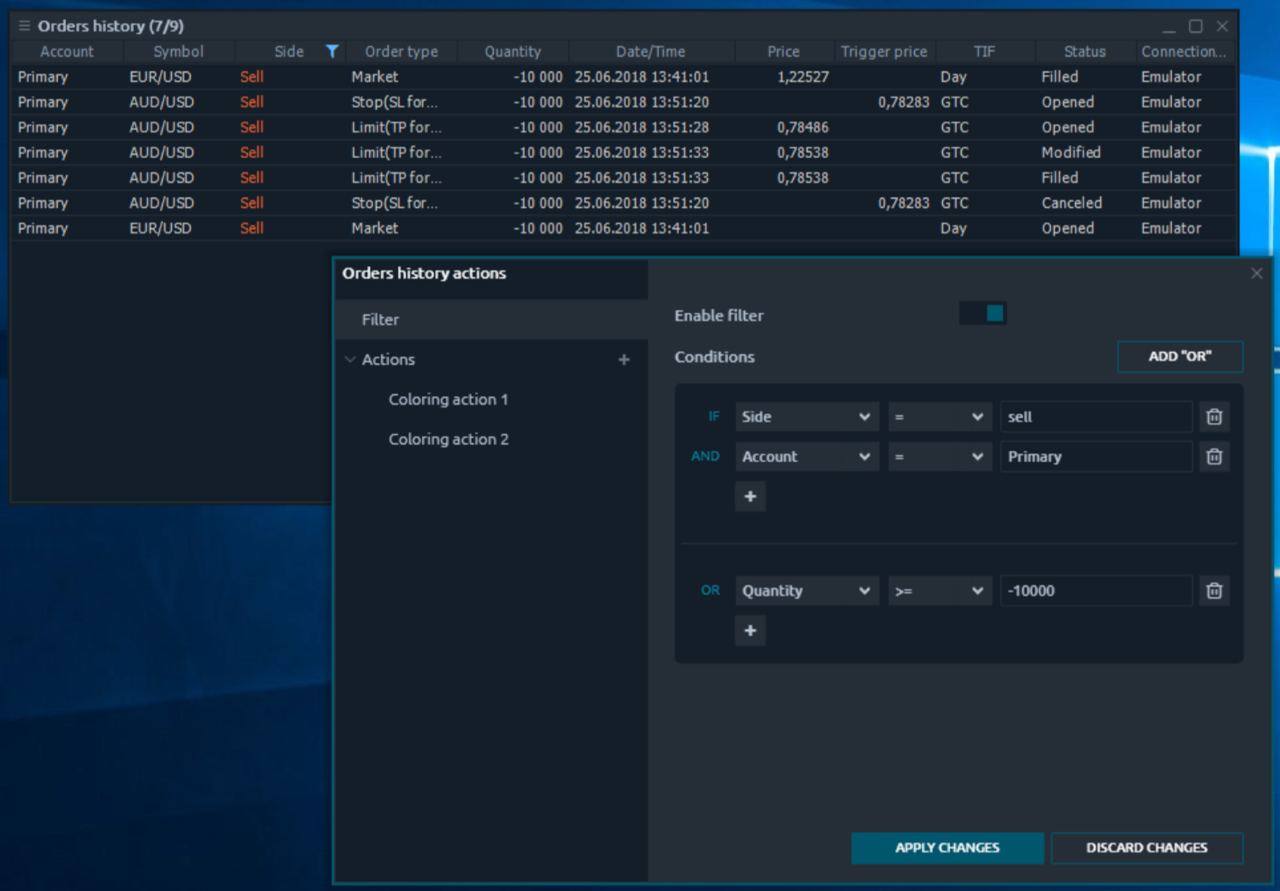Select the Filter menu item
The height and width of the screenshot is (891, 1280).
click(381, 320)
